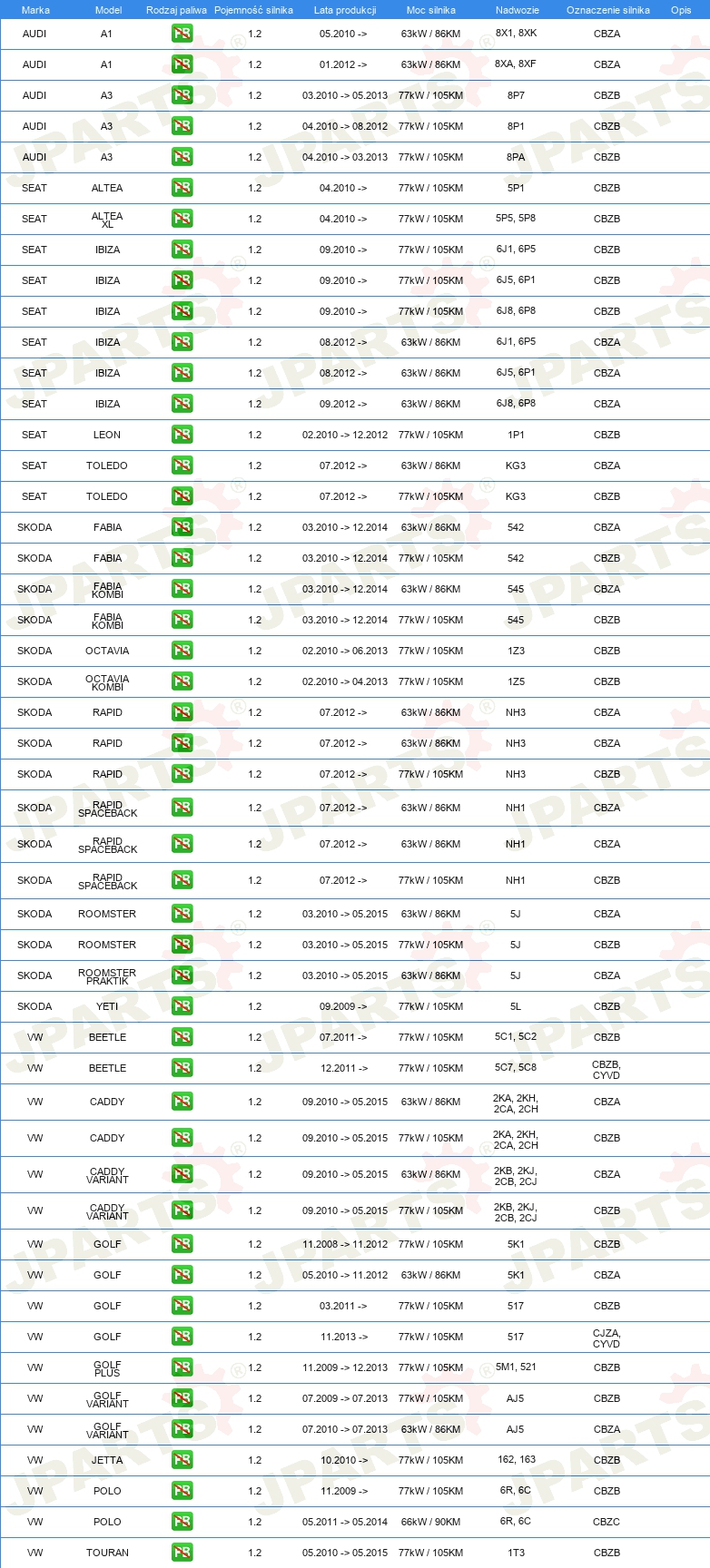The image size is (710, 1568).
Task: Click the JETTA model cell
Action: [107, 1460]
